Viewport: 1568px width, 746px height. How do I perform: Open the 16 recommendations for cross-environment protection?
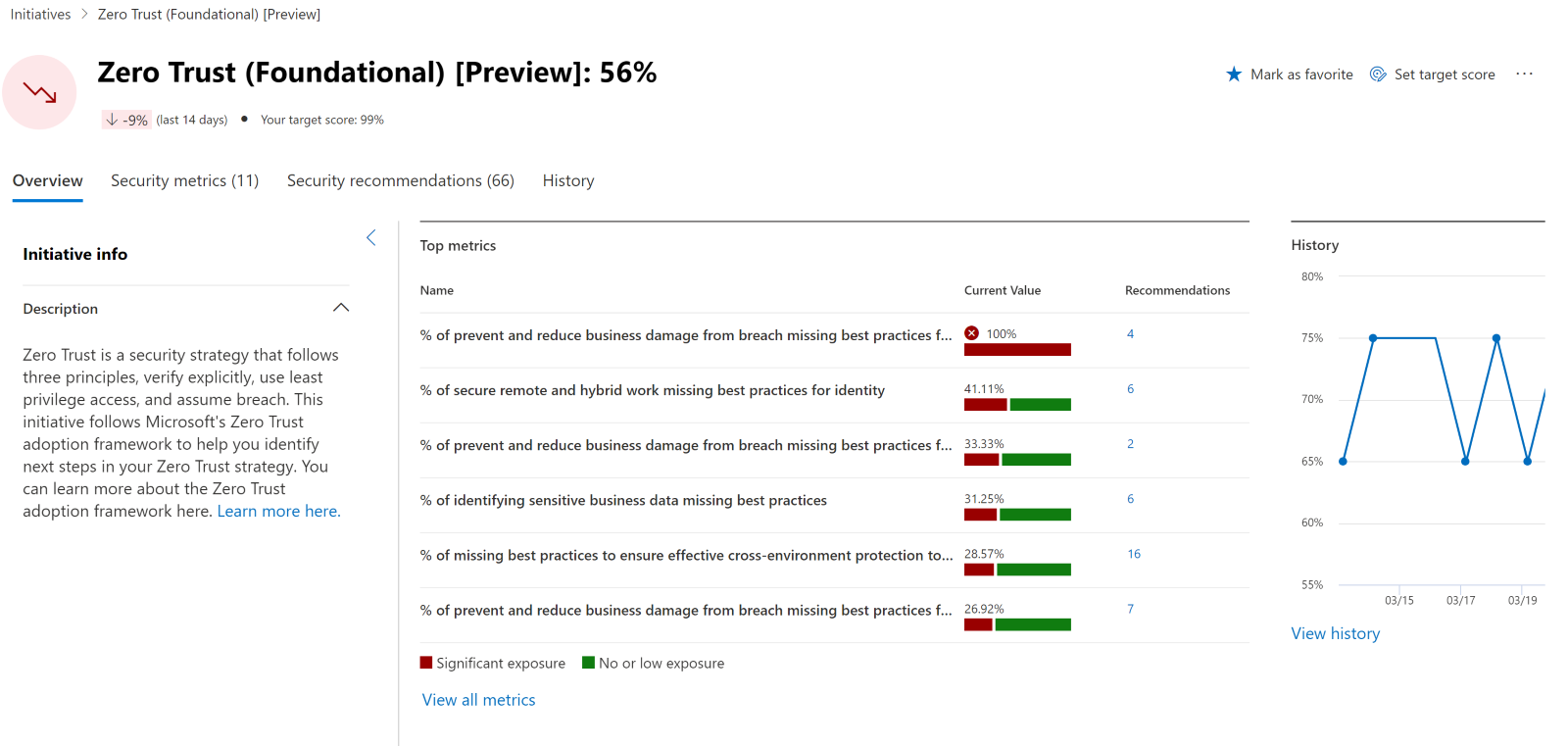1134,554
